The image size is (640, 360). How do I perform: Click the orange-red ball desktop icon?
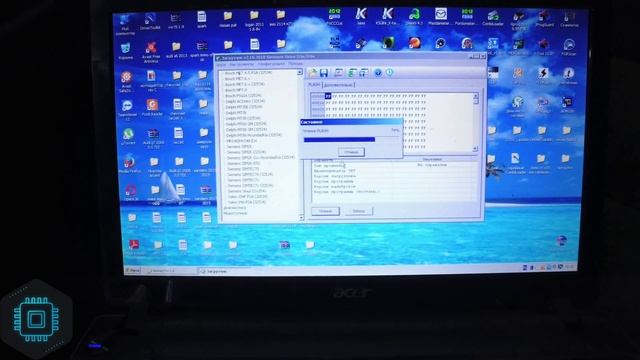coord(414,43)
